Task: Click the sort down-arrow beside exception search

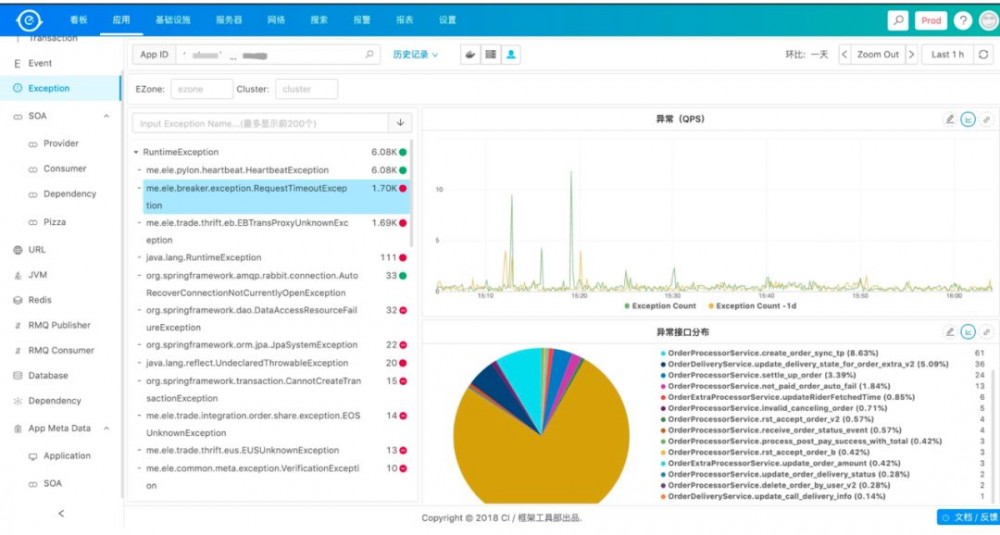Action: [x=400, y=123]
